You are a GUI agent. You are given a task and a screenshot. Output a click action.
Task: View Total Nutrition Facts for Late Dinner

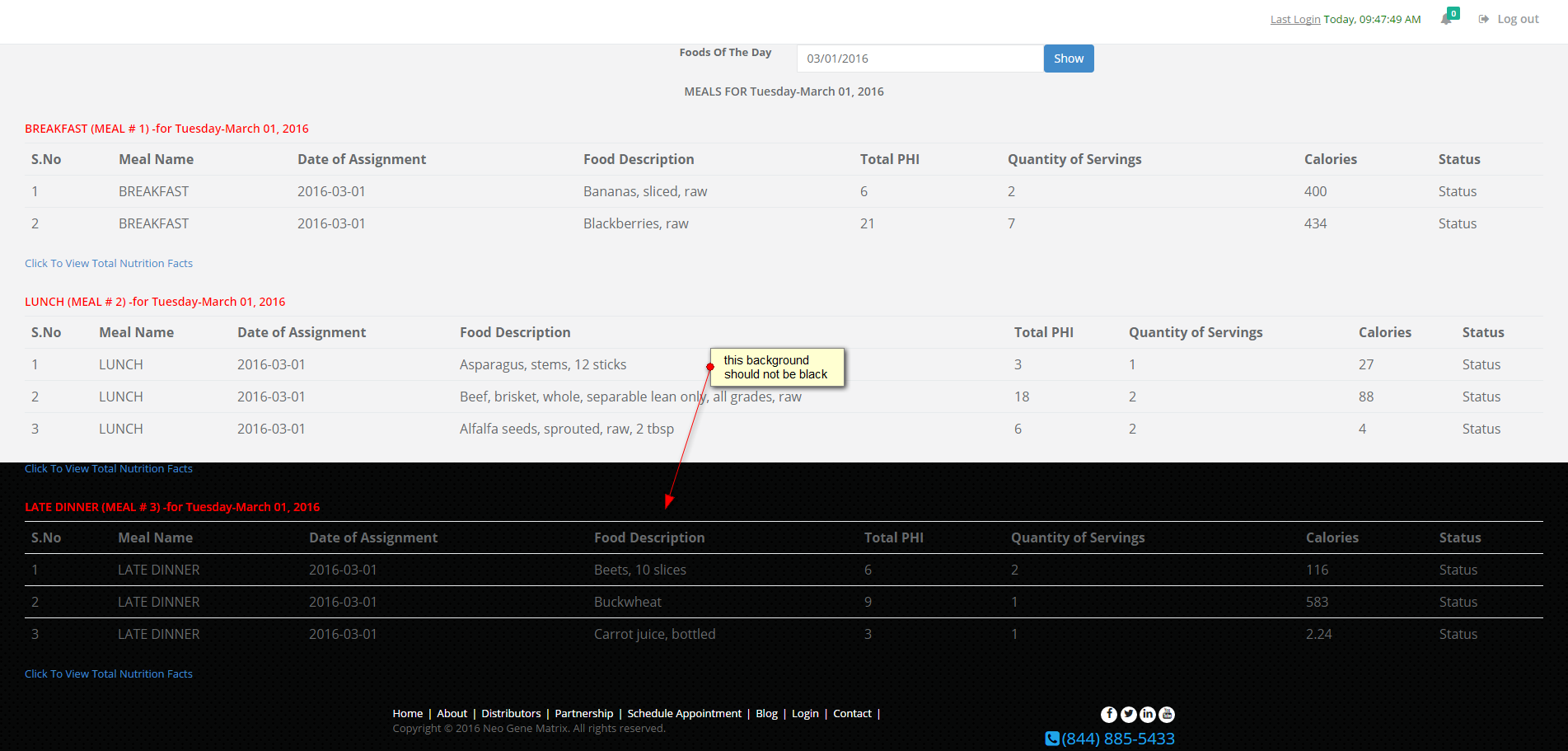pyautogui.click(x=109, y=674)
